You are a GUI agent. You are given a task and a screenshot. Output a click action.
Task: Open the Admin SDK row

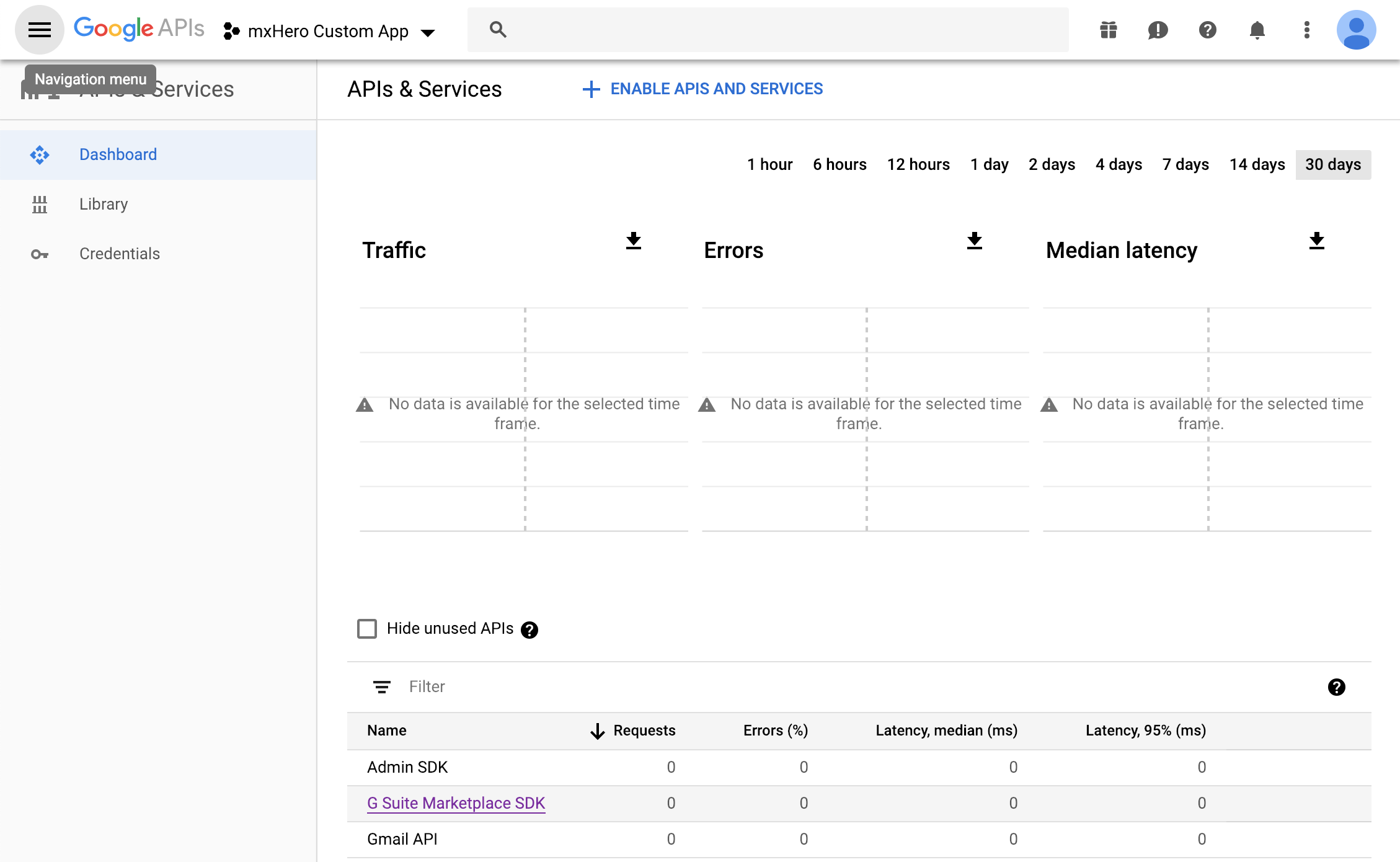pos(859,767)
